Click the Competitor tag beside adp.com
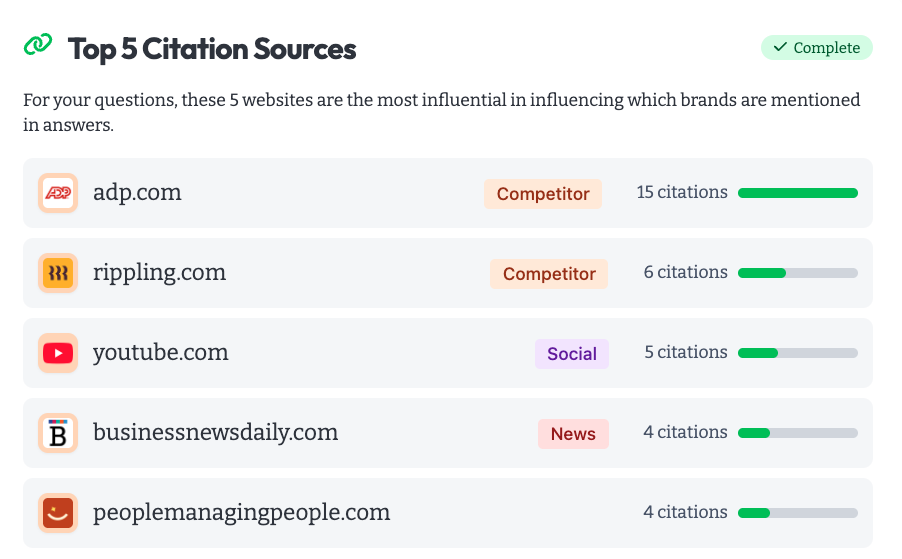Viewport: 902px width, 559px height. coord(543,194)
